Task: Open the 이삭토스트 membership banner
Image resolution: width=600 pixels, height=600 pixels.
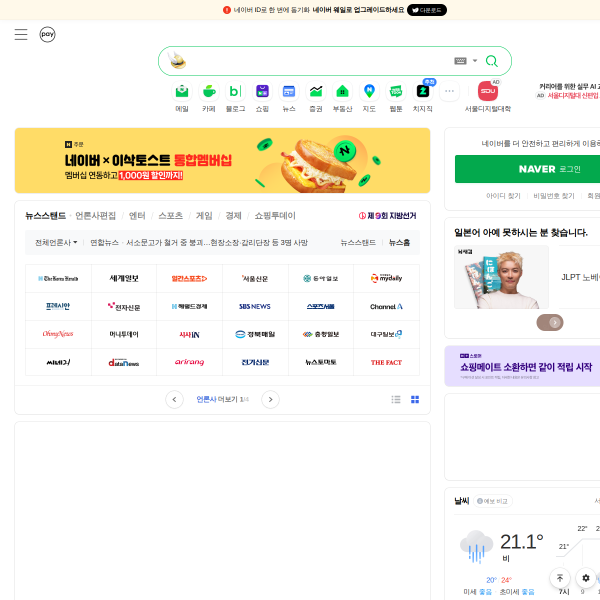Action: pos(222,160)
